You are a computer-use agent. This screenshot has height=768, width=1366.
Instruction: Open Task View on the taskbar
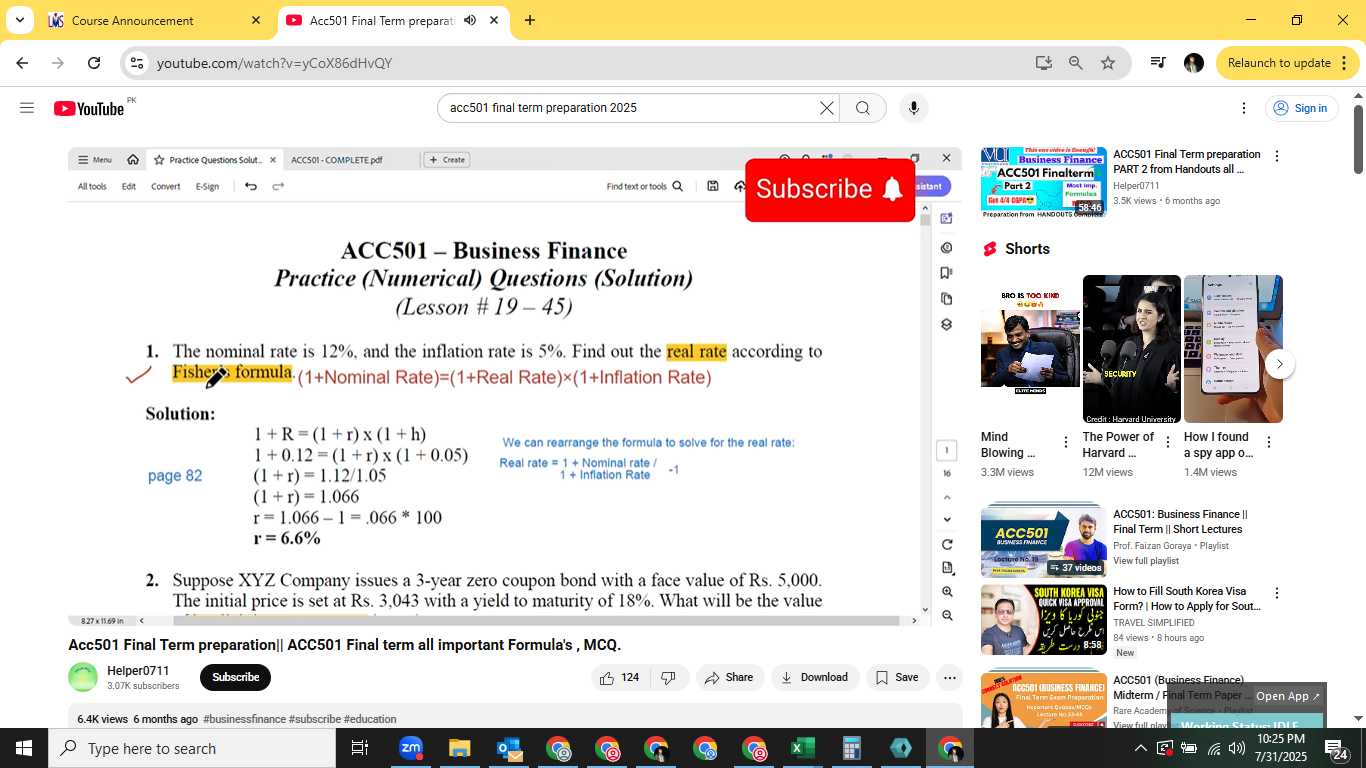click(x=360, y=748)
